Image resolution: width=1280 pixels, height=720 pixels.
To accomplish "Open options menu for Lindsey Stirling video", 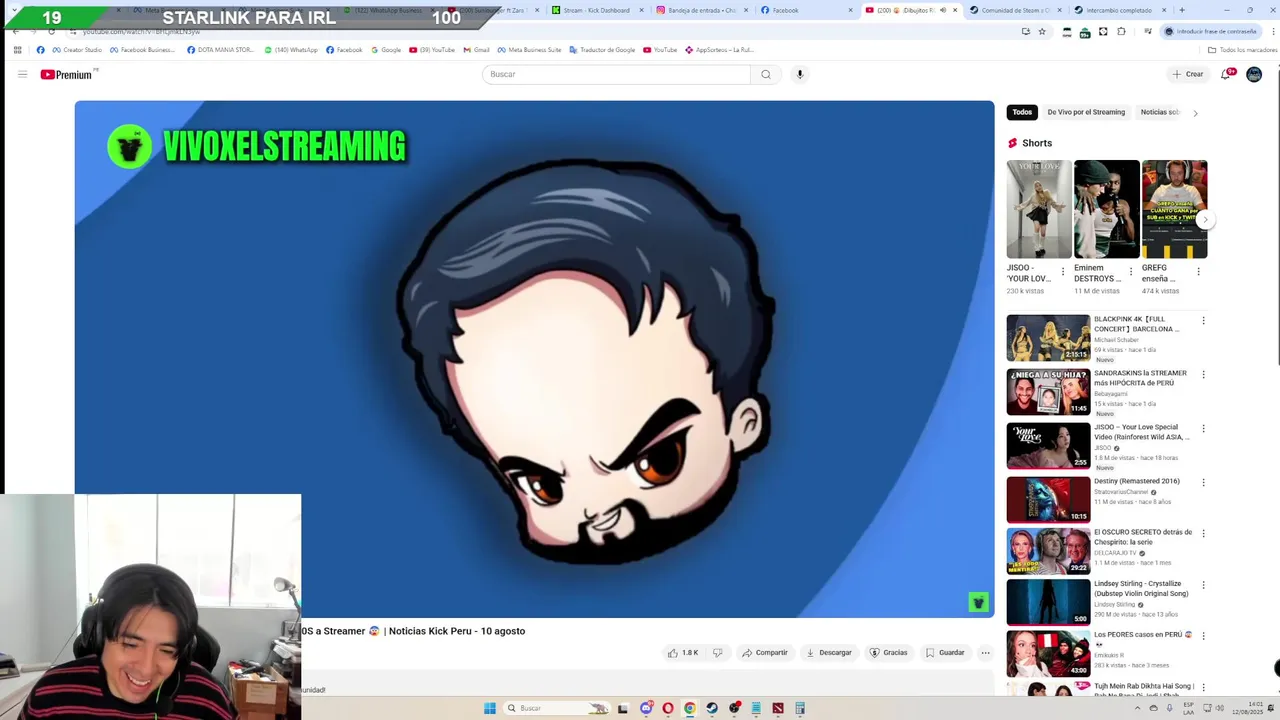I will pyautogui.click(x=1203, y=586).
